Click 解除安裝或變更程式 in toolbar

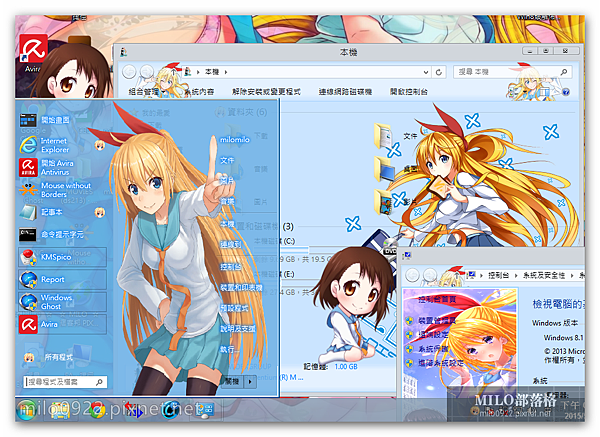point(266,92)
